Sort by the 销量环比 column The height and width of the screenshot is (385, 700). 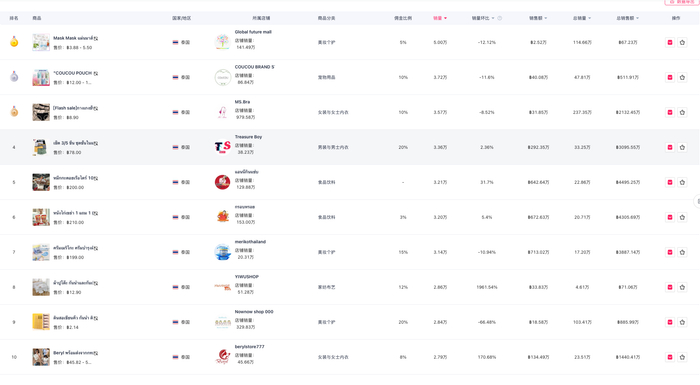(x=483, y=18)
